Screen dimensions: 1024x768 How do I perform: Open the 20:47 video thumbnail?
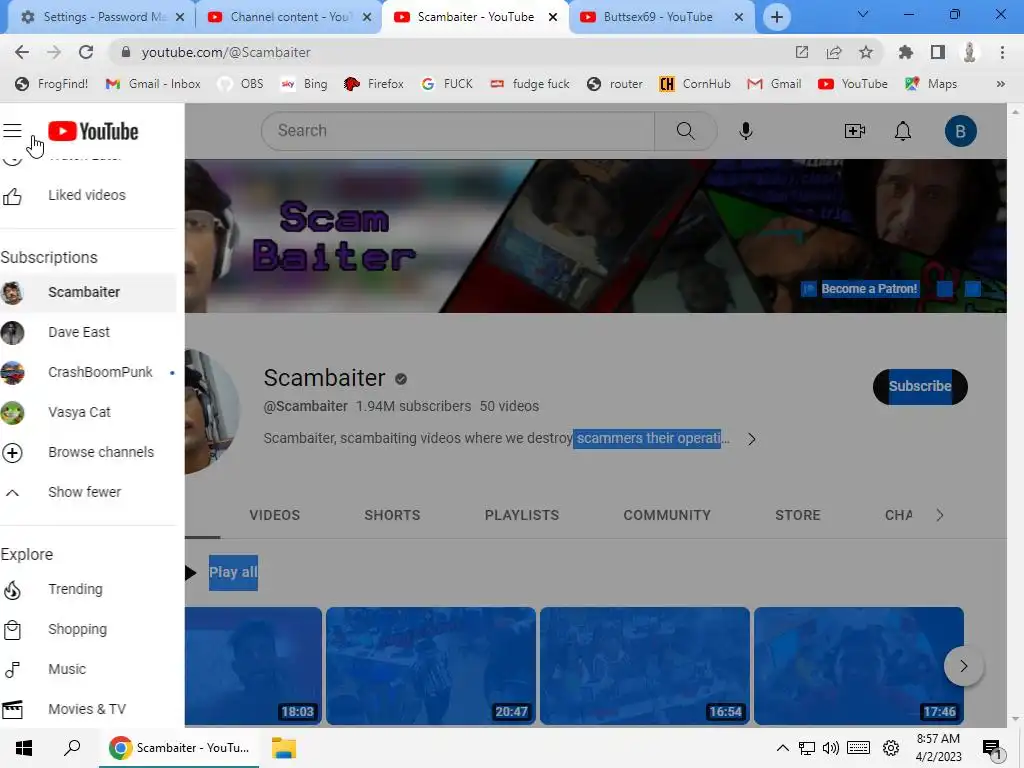(x=431, y=666)
